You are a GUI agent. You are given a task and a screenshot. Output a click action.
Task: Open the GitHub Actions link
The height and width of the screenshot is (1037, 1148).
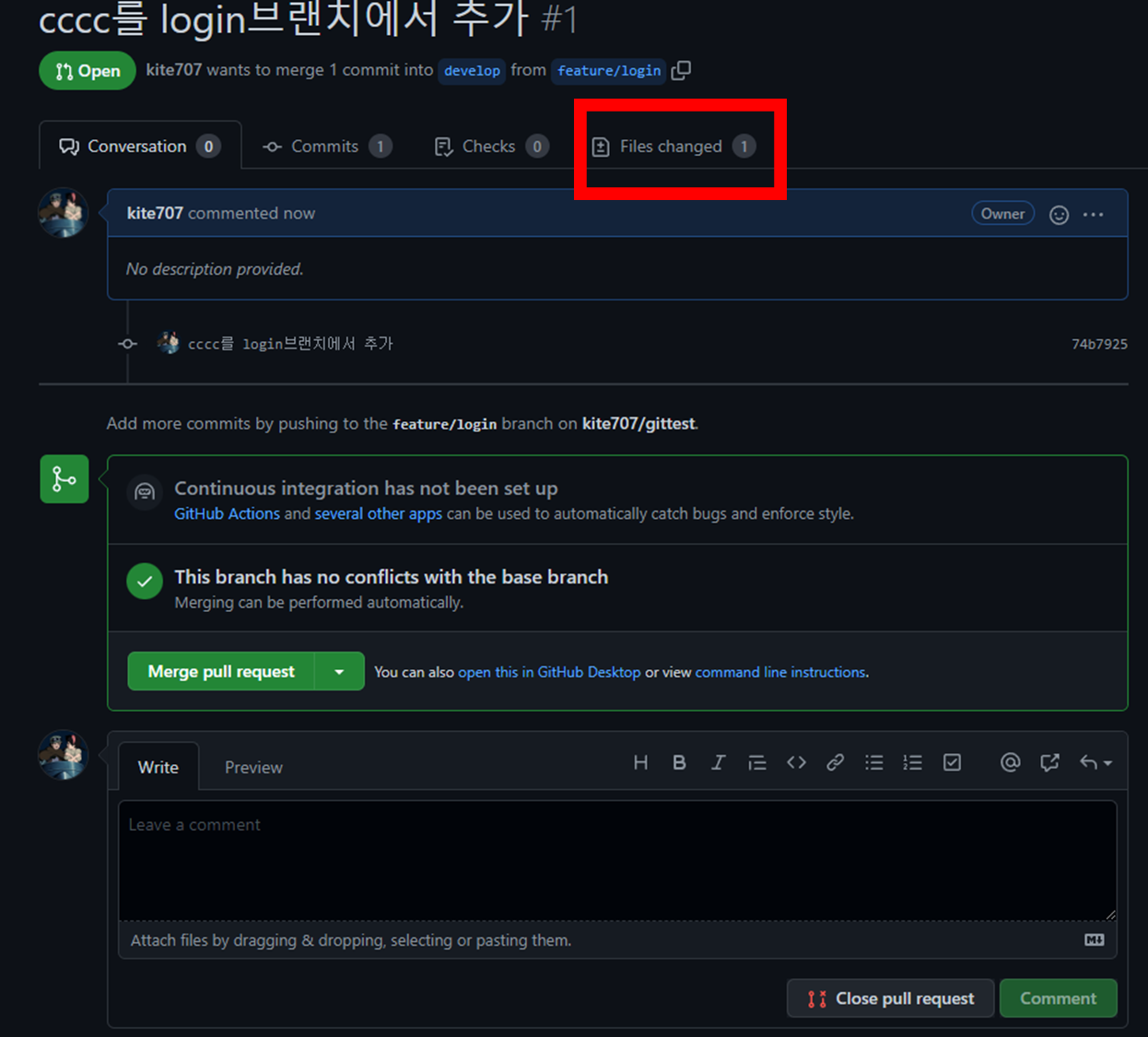(227, 513)
